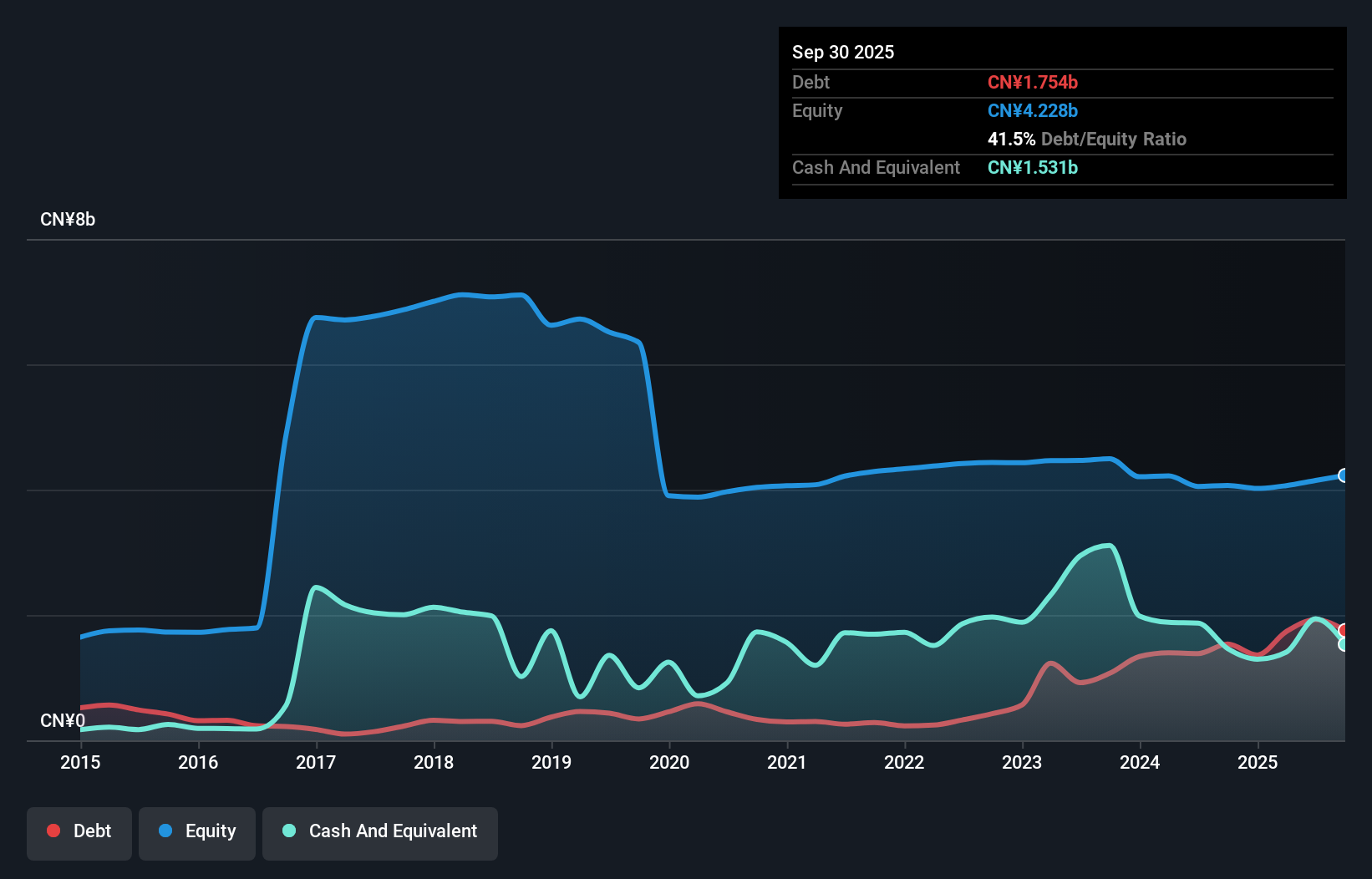The height and width of the screenshot is (879, 1372).
Task: Select the teal Cash endpoint marker on chart
Action: (x=1343, y=643)
